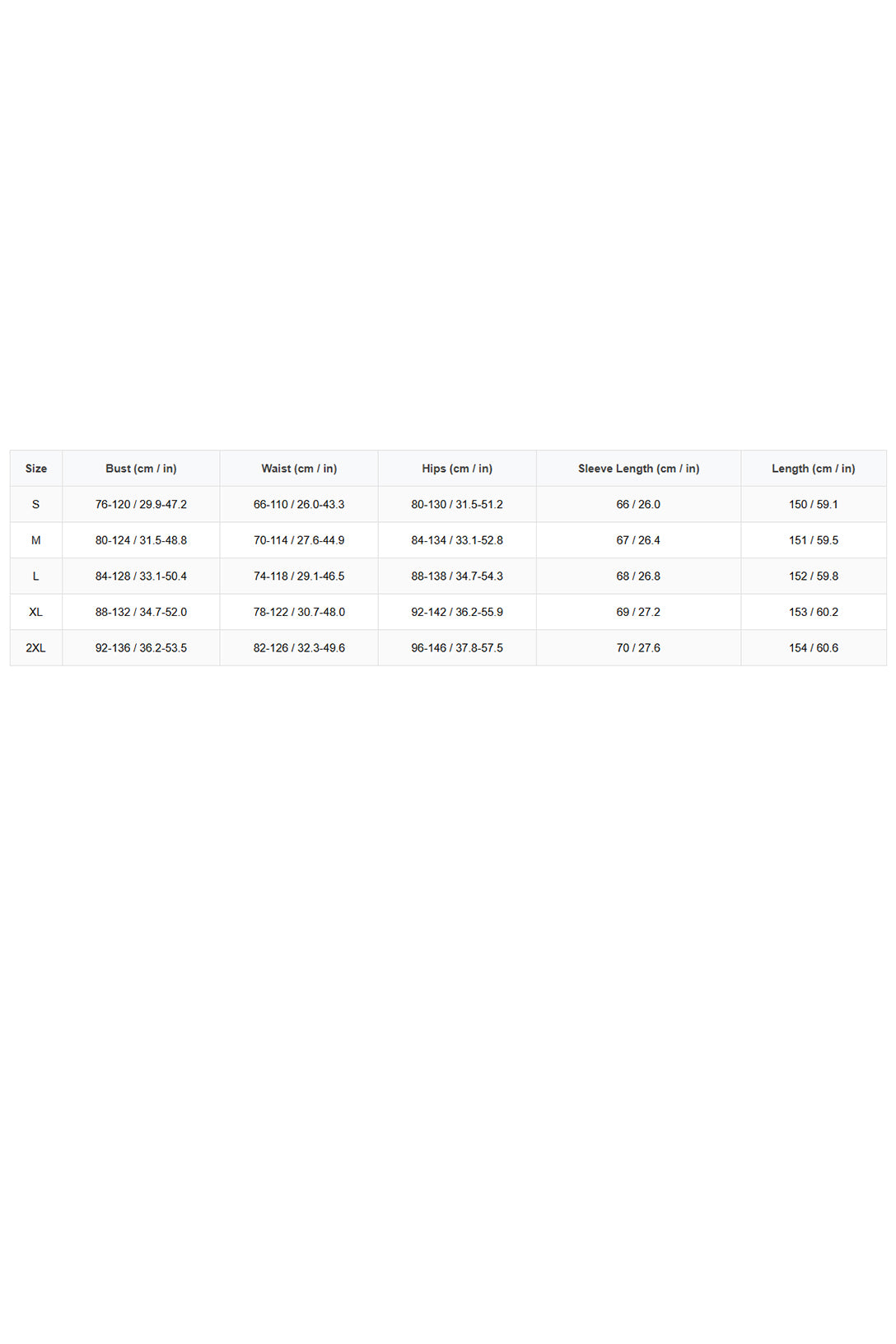Select bust value 76-120 / 29.9-47.2
This screenshot has width=896, height=1344.
[141, 504]
